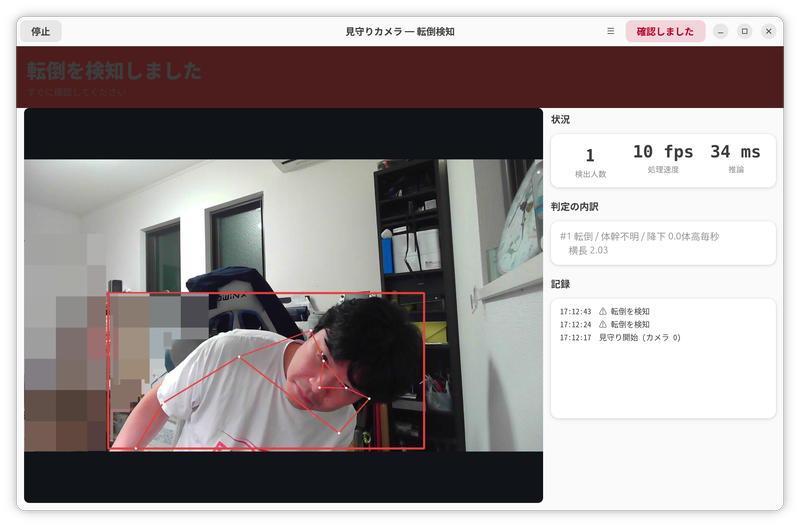Select the 17:12:43 転倒を検知 log entry
Image resolution: width=800 pixels, height=527 pixels.
pos(605,311)
